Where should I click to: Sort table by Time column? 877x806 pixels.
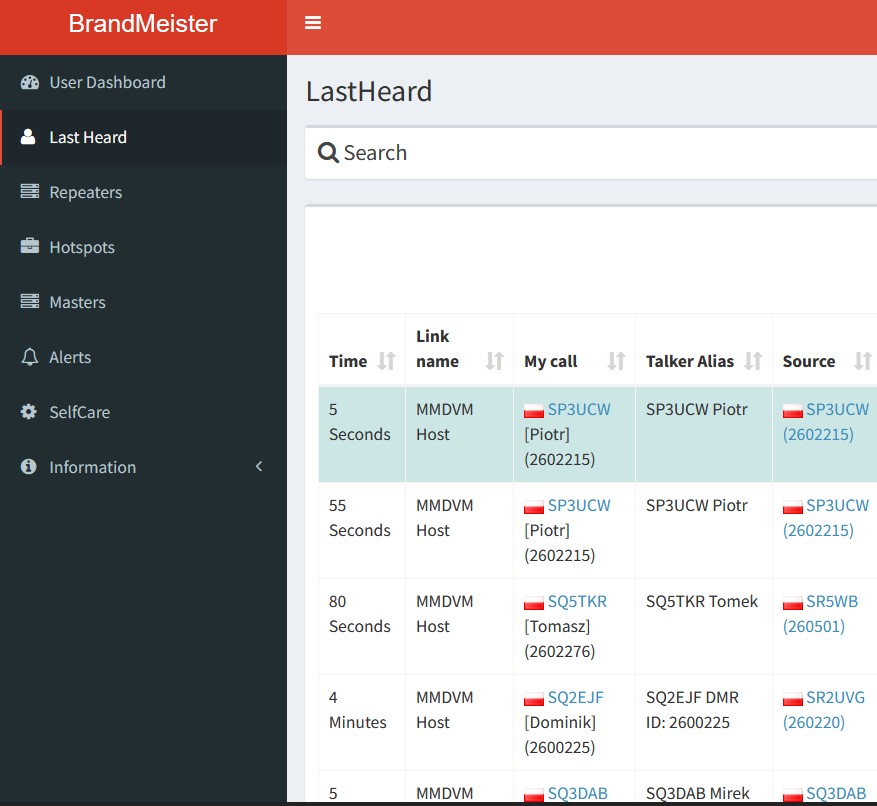point(386,361)
